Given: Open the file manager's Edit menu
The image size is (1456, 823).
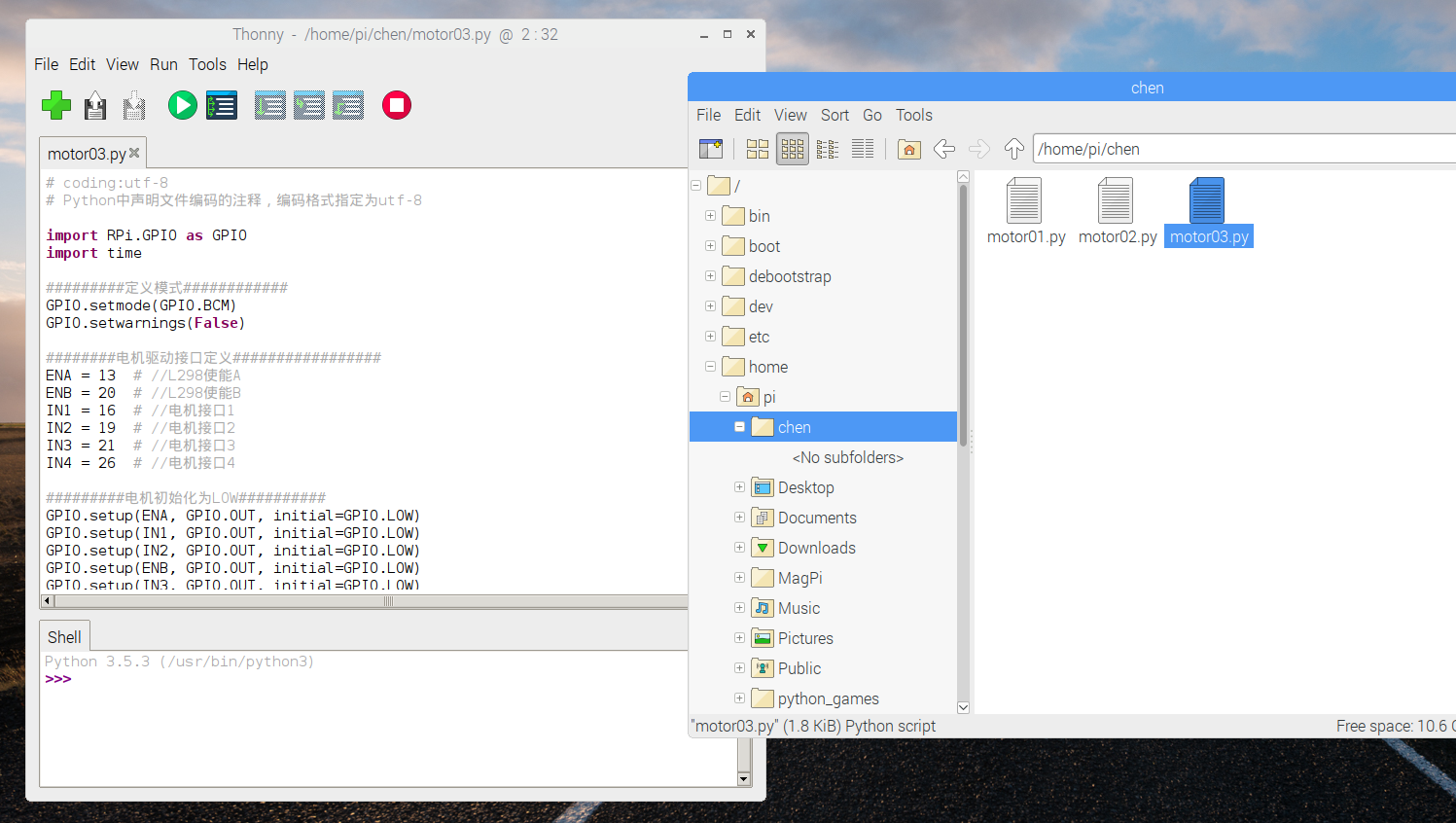Looking at the screenshot, I should point(748,115).
